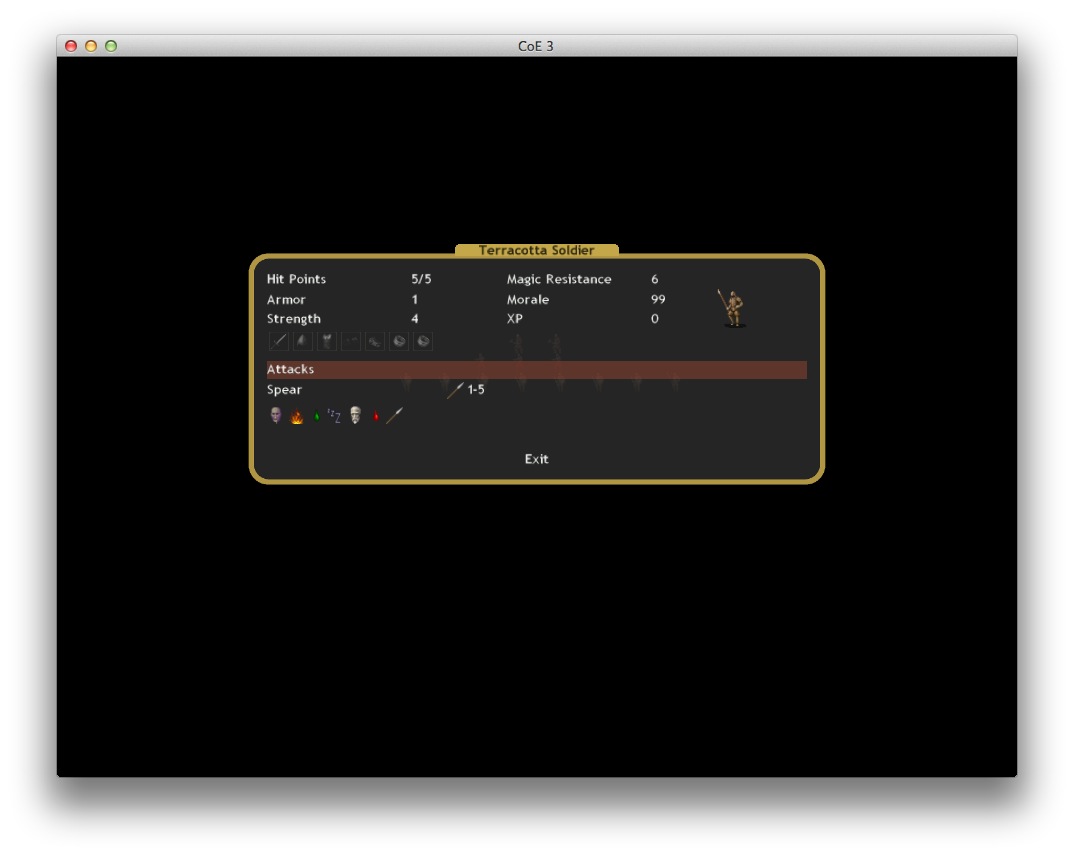This screenshot has height=856, width=1074.
Task: Select the boots equipment slot
Action: coord(375,341)
